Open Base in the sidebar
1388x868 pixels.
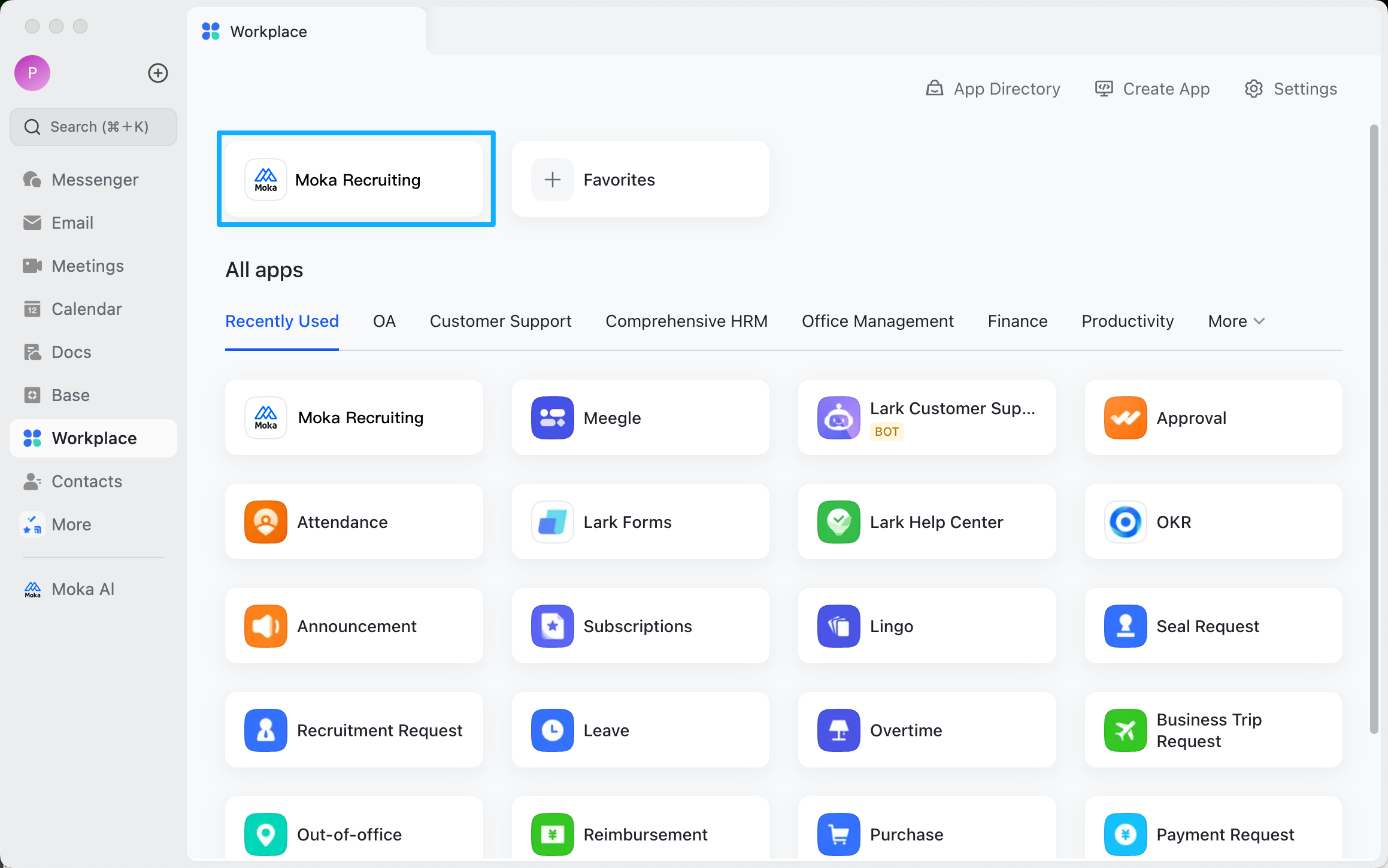click(93, 395)
